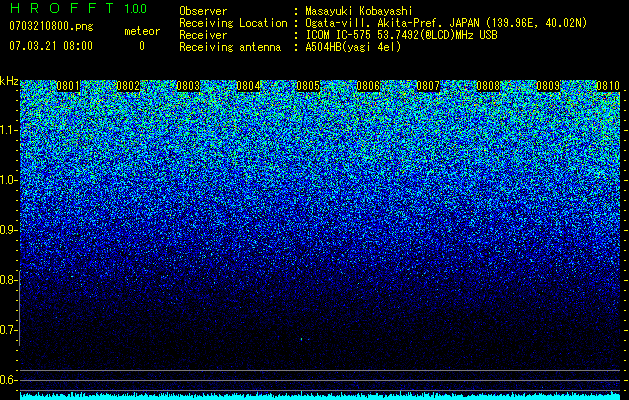
Task: Click the Receiving antenna field label
Action: pyautogui.click(x=230, y=47)
